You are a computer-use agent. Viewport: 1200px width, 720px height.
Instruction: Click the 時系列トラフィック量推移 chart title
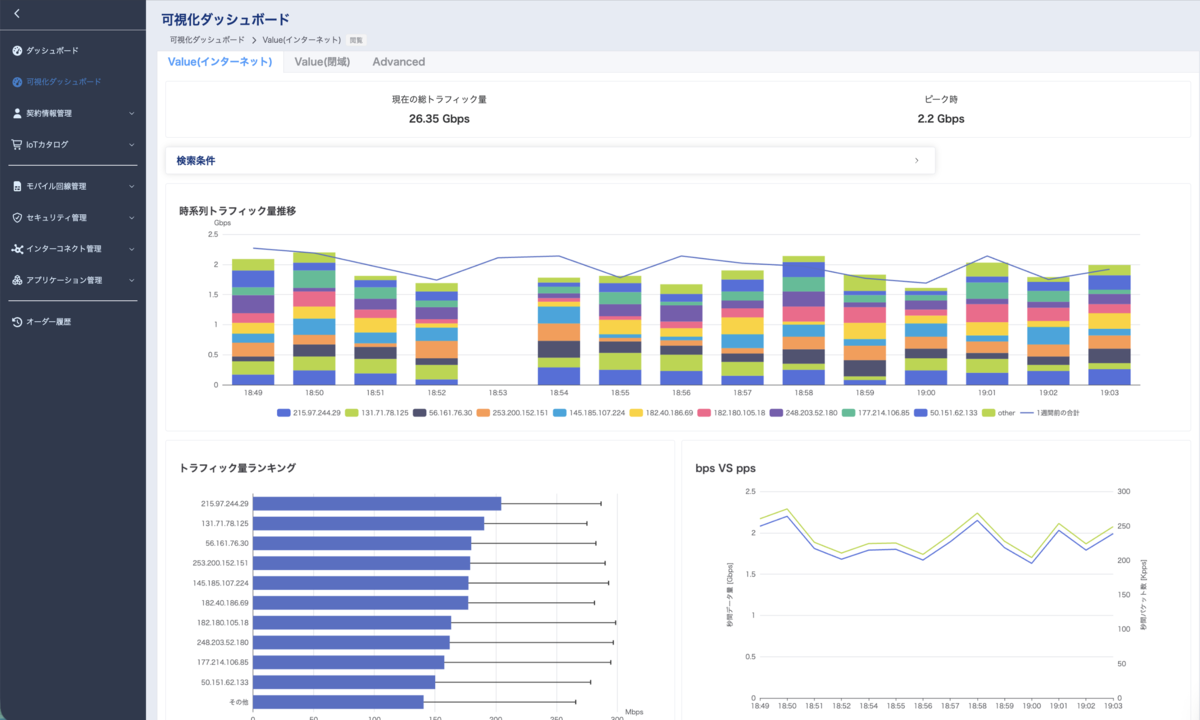237,211
